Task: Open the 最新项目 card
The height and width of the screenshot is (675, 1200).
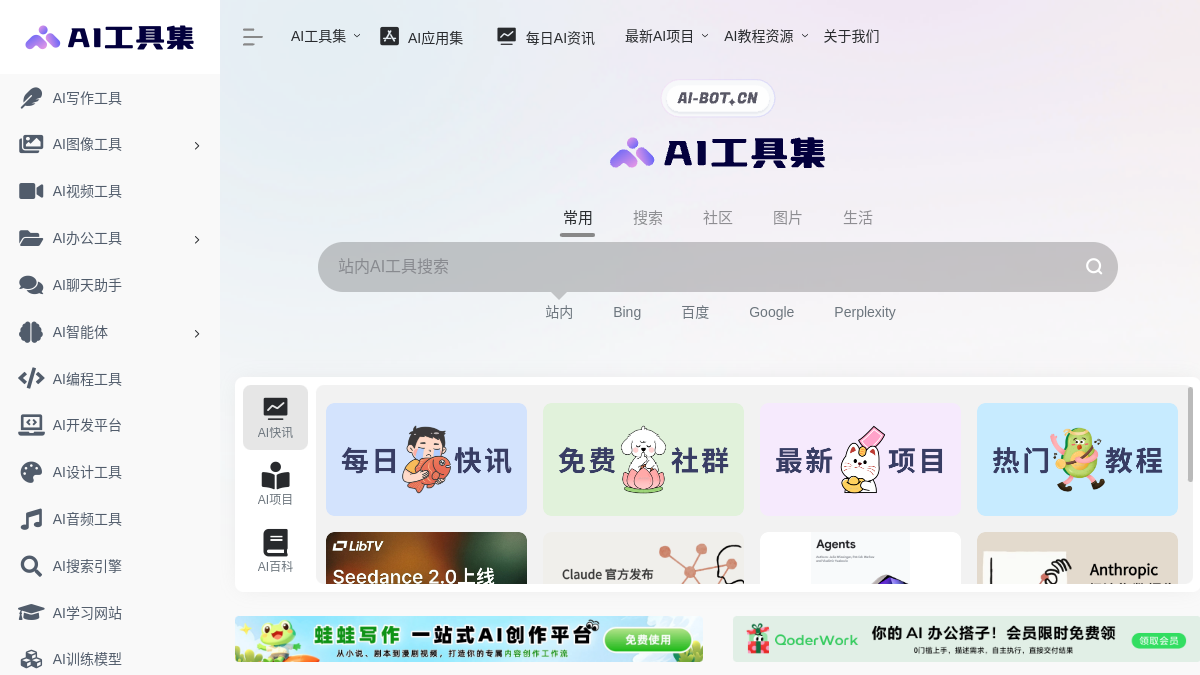Action: 860,459
